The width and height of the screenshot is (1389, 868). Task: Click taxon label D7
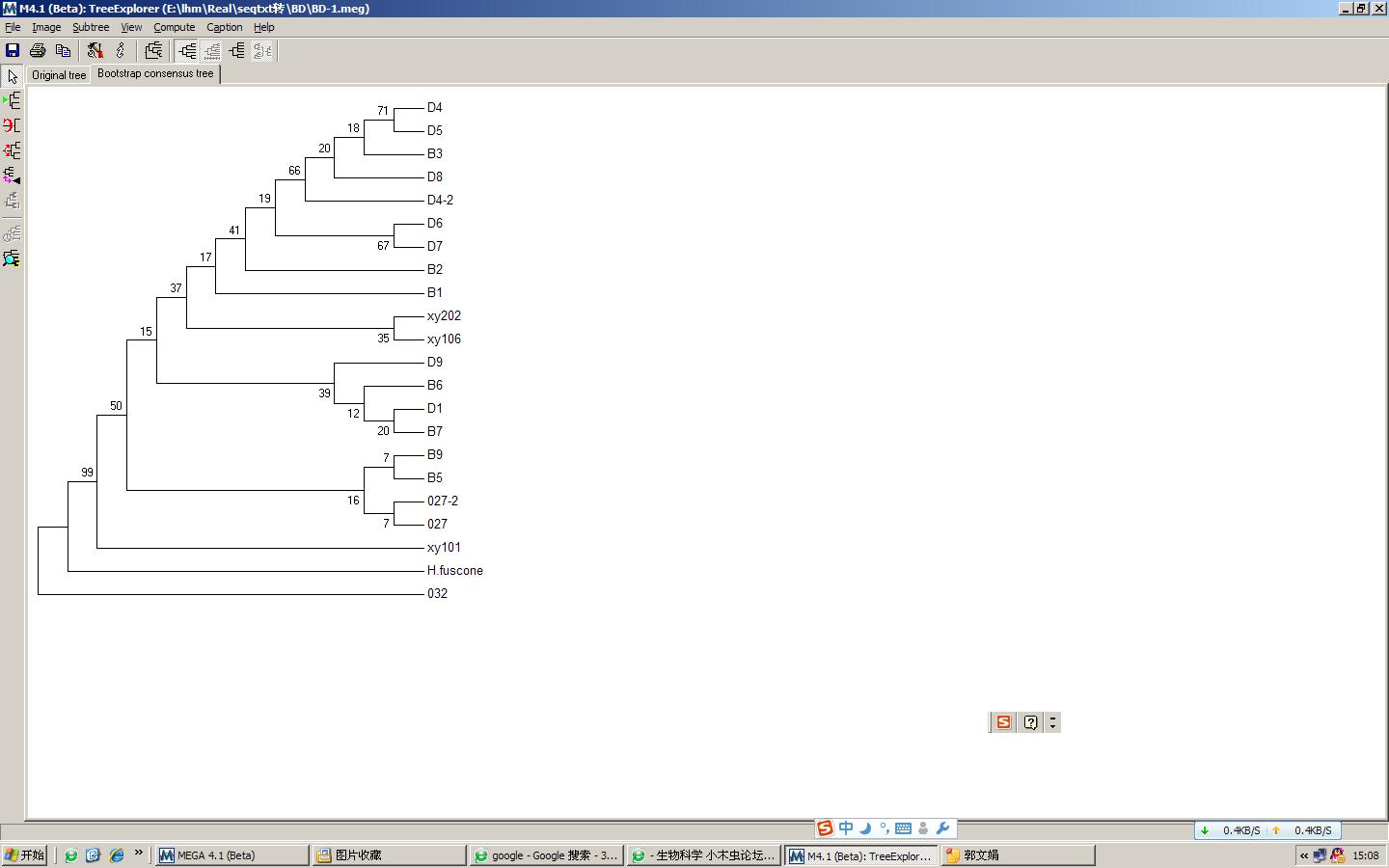coord(435,247)
